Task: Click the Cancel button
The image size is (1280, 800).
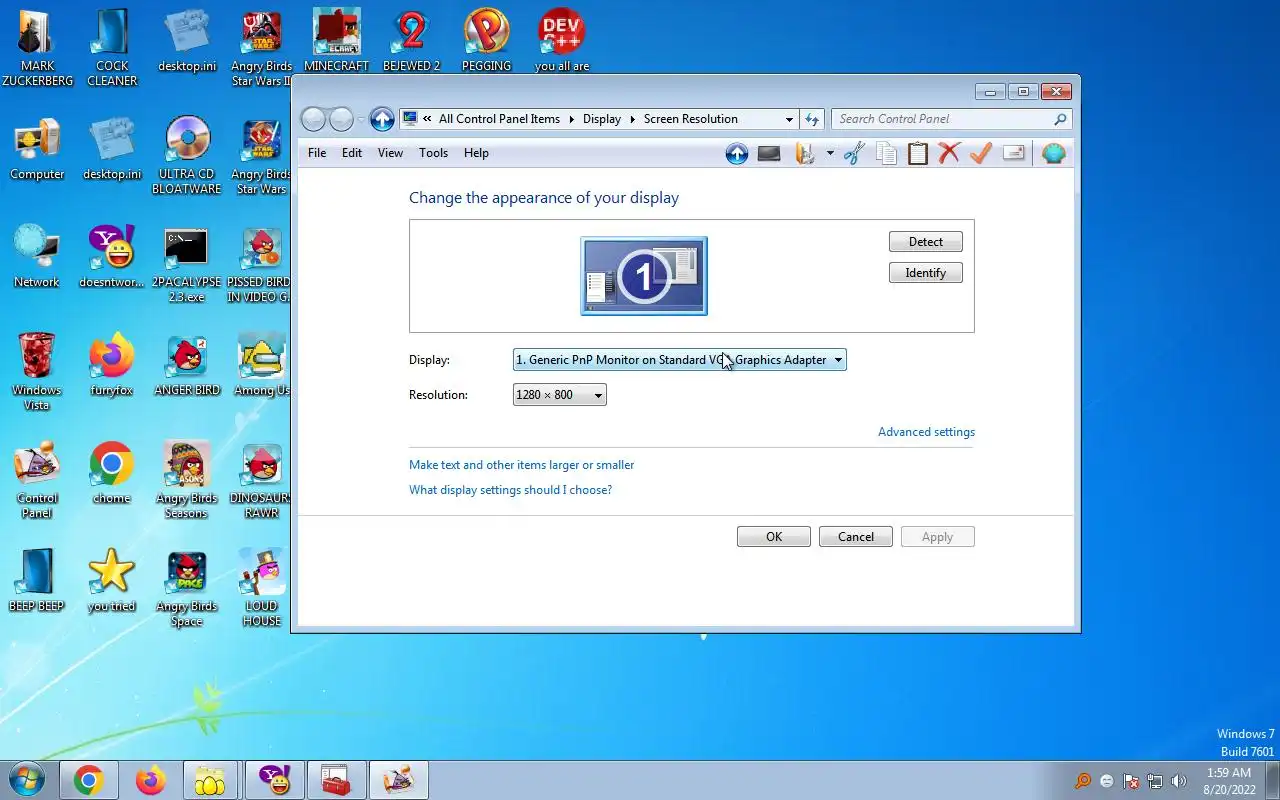Action: [856, 537]
